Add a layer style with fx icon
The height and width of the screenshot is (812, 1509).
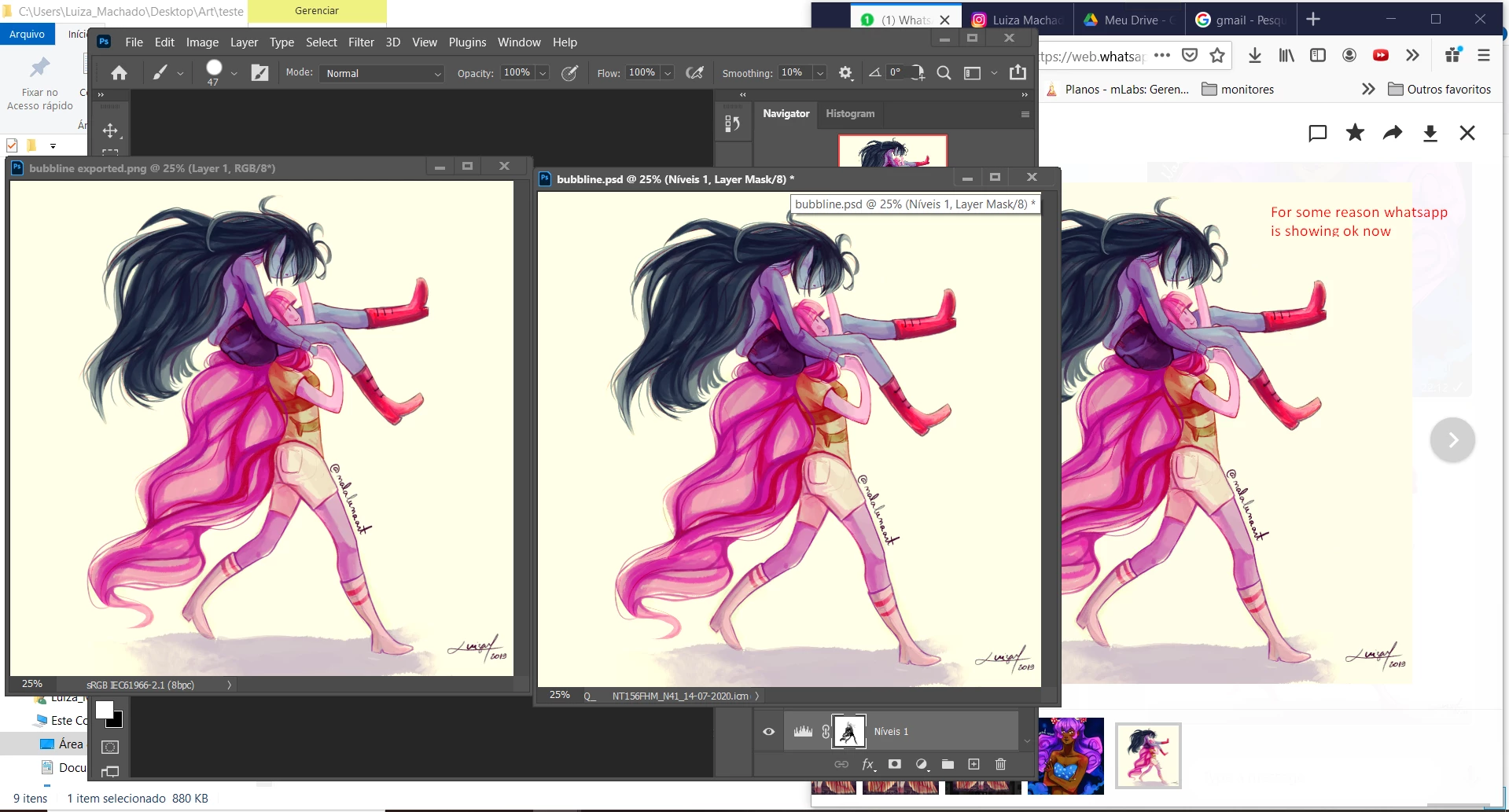click(x=868, y=764)
